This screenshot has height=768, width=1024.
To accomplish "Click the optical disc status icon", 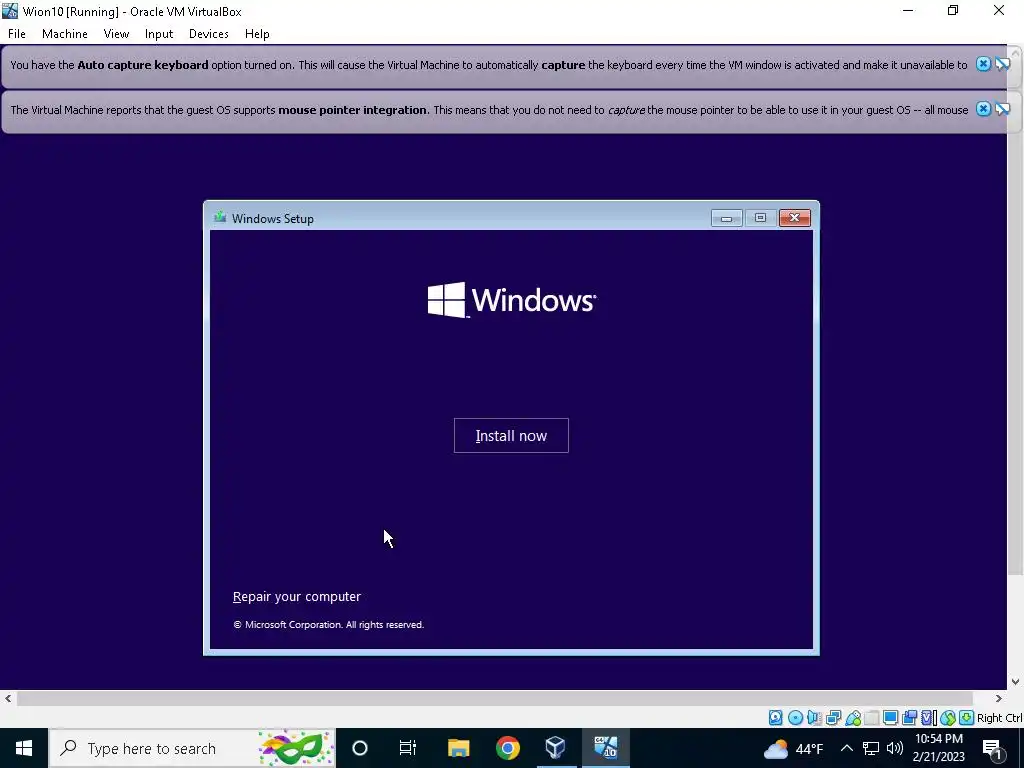I will (x=795, y=718).
